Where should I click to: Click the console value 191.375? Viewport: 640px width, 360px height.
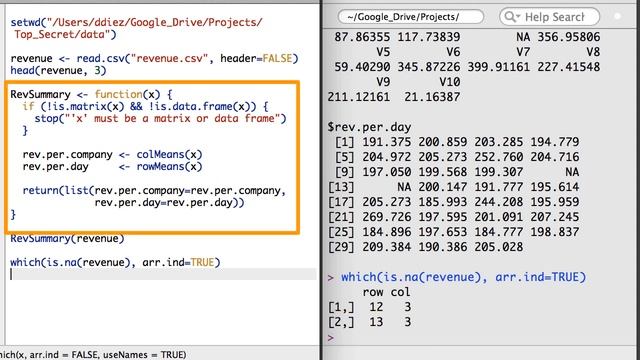[387, 142]
